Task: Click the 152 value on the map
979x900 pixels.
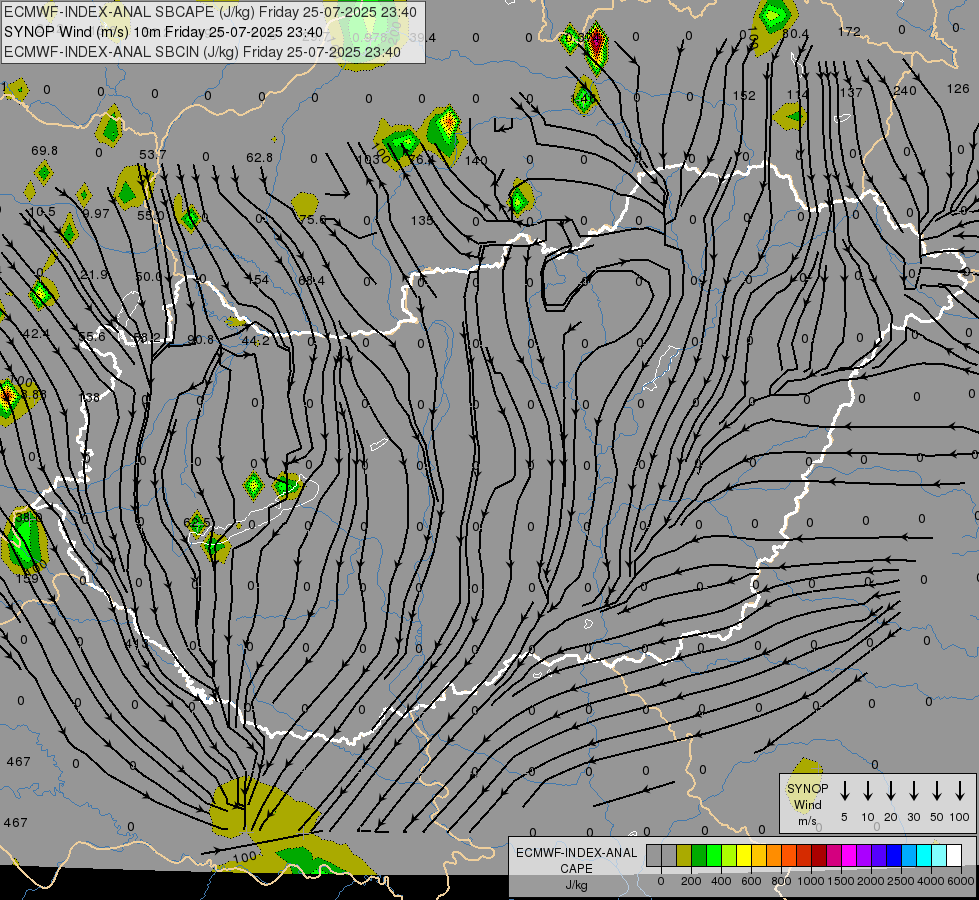Action: pyautogui.click(x=744, y=96)
